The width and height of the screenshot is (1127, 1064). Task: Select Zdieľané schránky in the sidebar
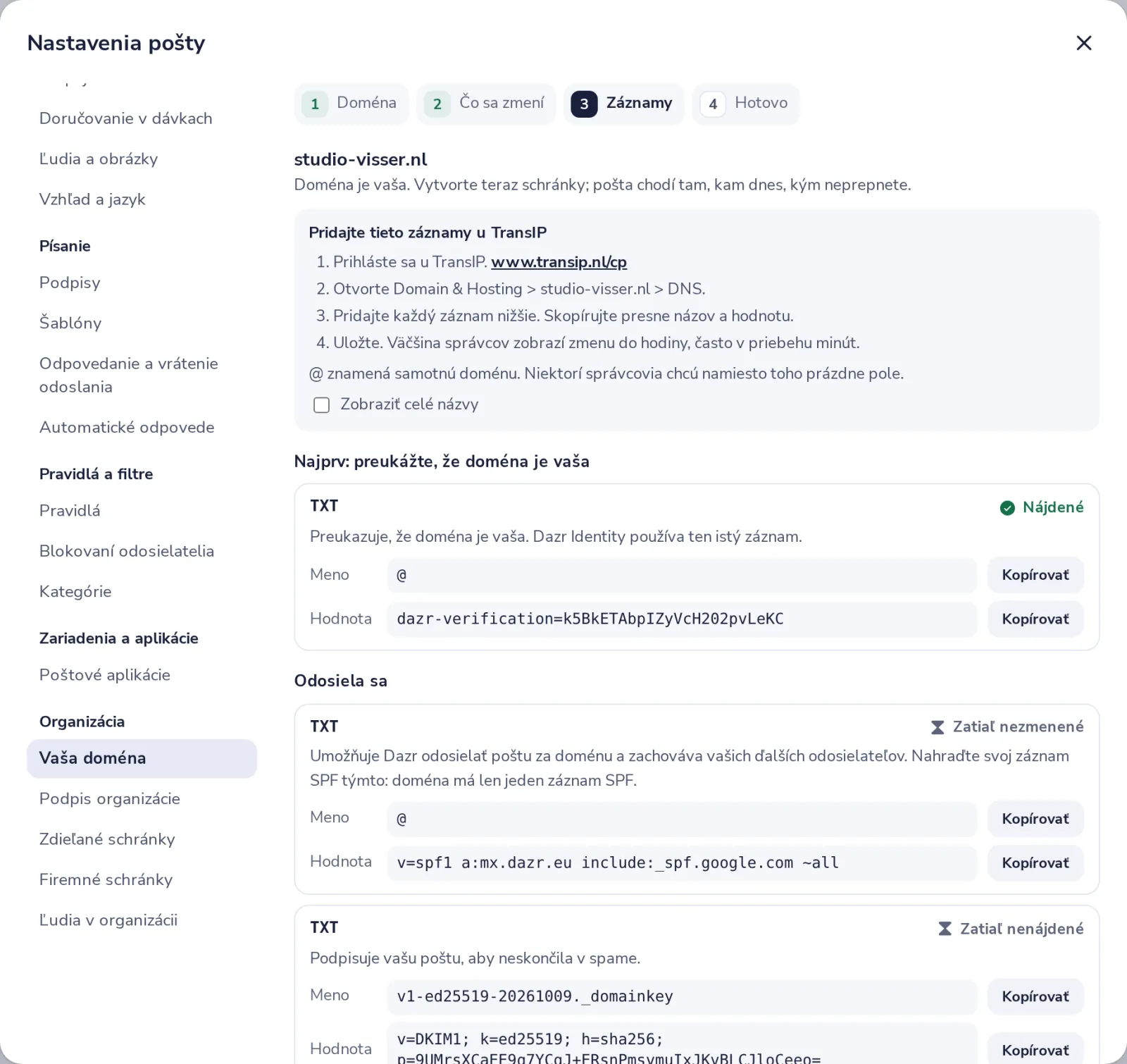pos(107,839)
